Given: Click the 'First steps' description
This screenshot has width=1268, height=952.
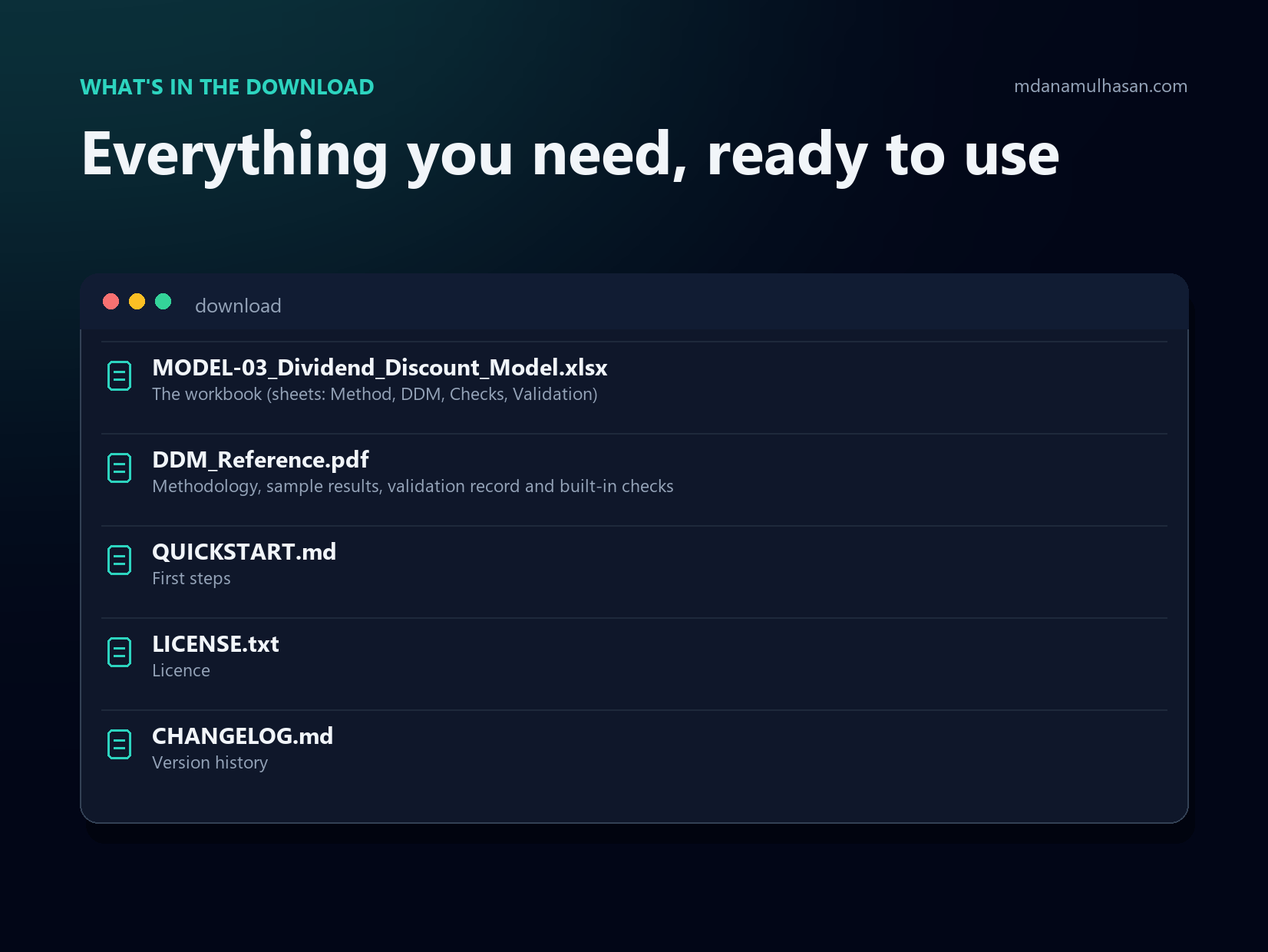Looking at the screenshot, I should click(191, 578).
